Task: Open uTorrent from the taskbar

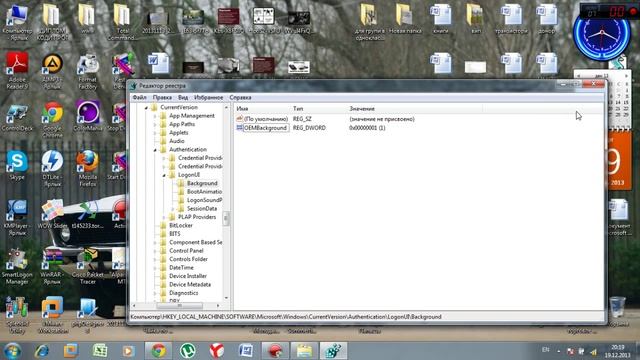Action: (187, 351)
